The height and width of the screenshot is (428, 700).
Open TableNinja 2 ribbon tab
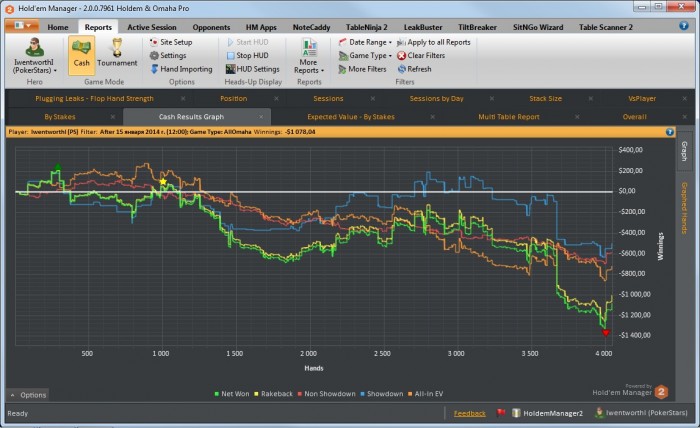click(x=367, y=27)
